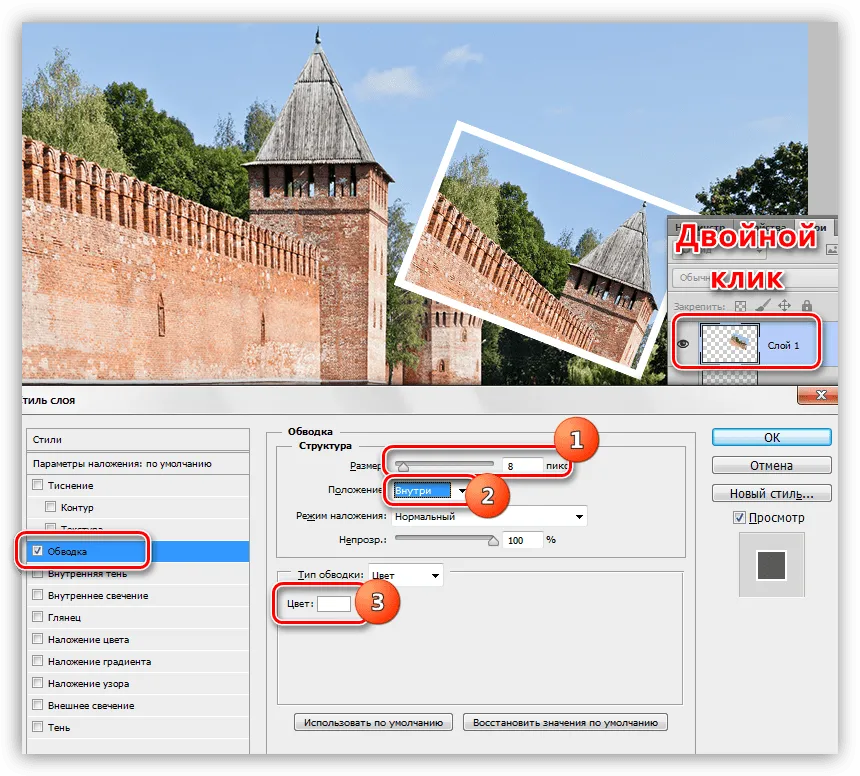
Task: Enable the Внешнее свечение checkbox
Action: click(x=37, y=705)
